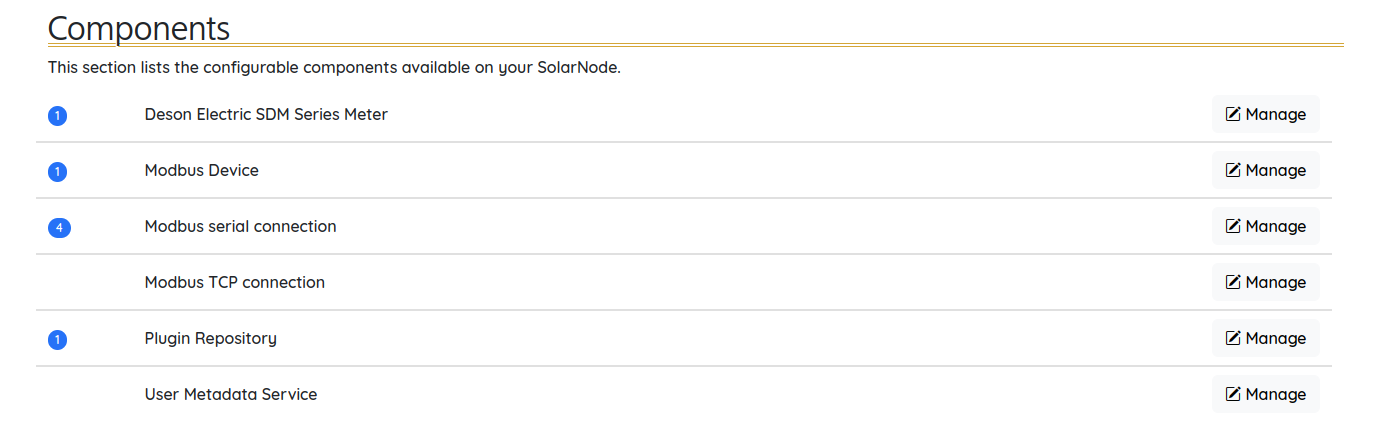Screen dimensions: 1390x437
Task: Select the Plugin Repository component name
Action: point(210,338)
